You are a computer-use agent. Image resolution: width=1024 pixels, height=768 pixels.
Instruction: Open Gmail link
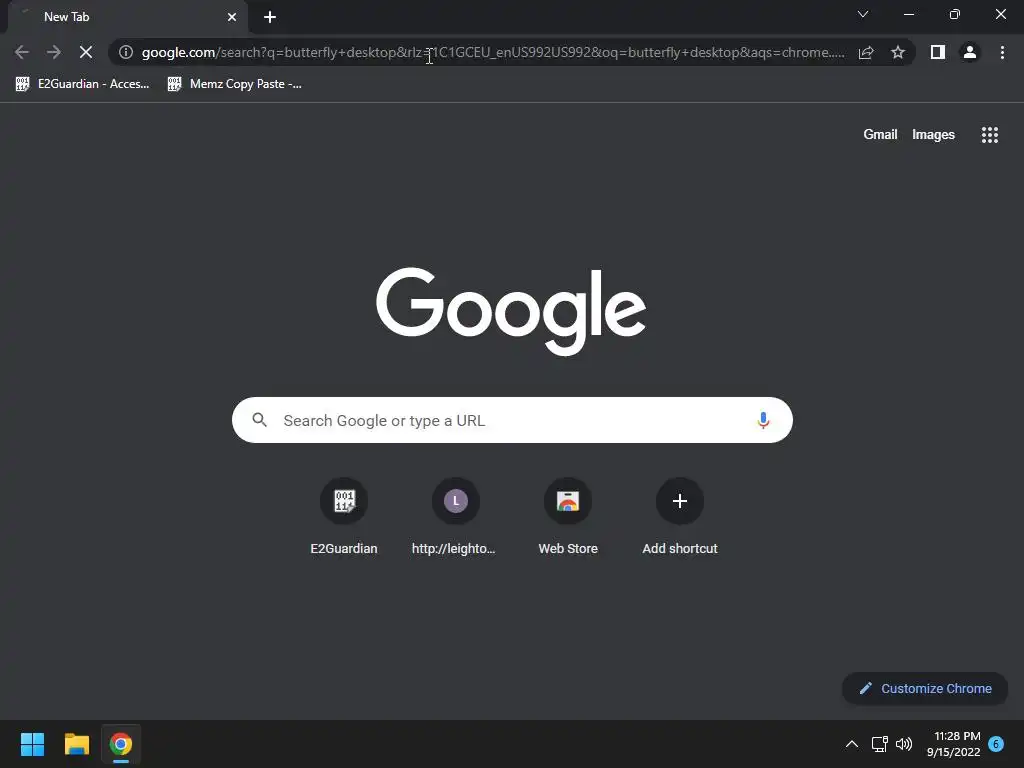(880, 135)
